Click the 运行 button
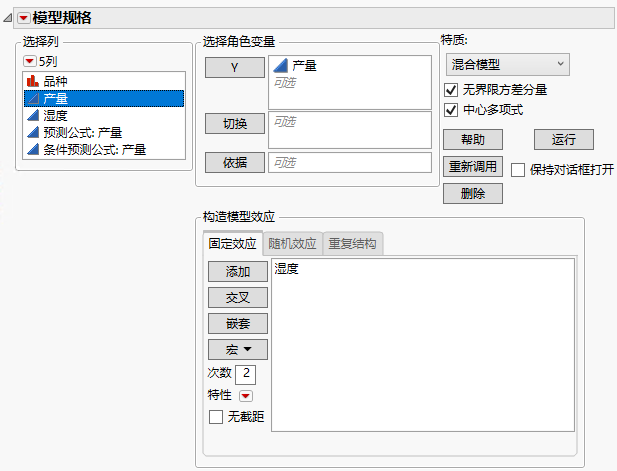 (564, 139)
